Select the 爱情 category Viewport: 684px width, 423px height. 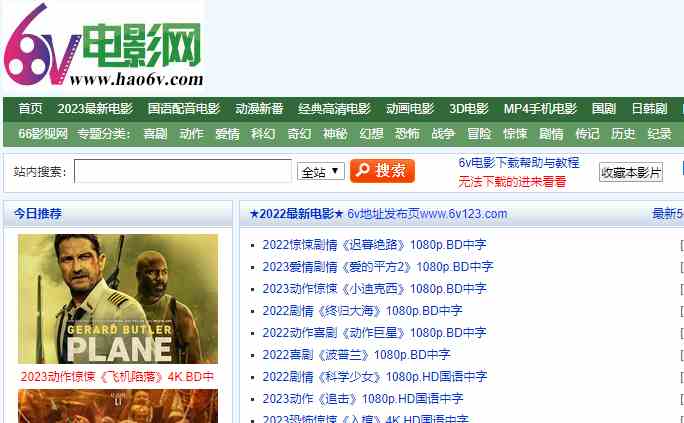(x=227, y=133)
